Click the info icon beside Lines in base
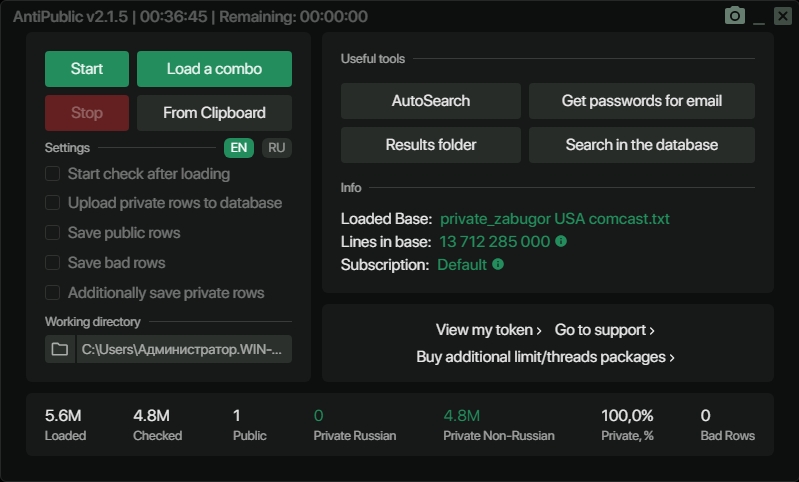The width and height of the screenshot is (799, 482). tap(561, 241)
